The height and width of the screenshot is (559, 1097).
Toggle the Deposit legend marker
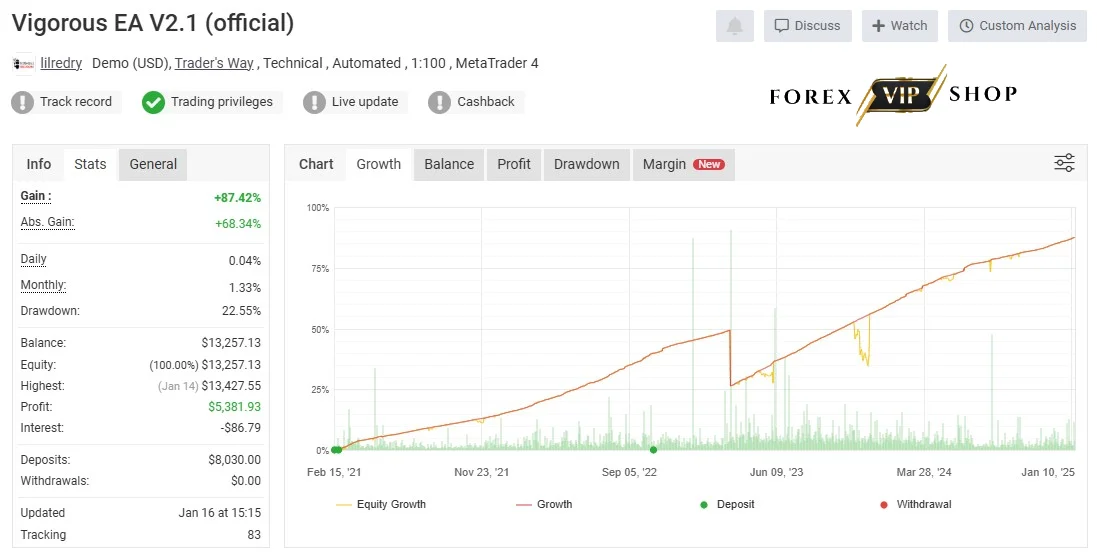click(727, 504)
